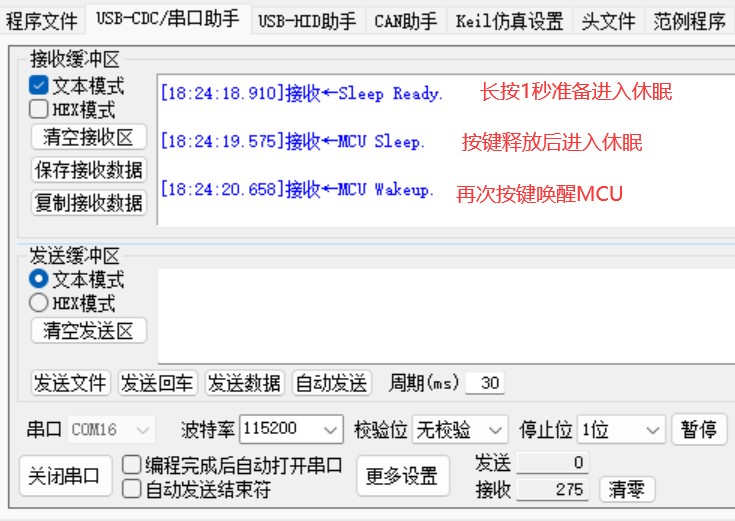The height and width of the screenshot is (521, 735).
Task: Click the 暂停 button
Action: [x=699, y=429]
